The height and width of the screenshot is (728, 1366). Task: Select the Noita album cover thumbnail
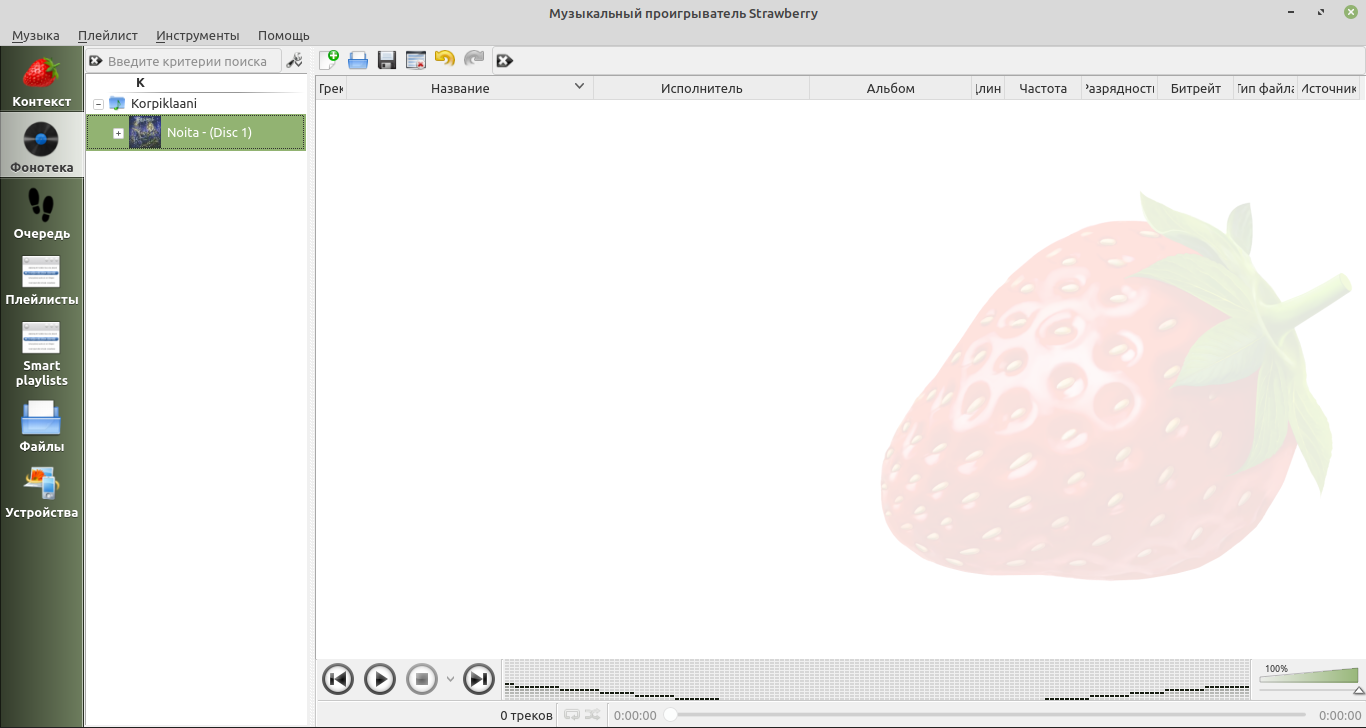tap(145, 132)
